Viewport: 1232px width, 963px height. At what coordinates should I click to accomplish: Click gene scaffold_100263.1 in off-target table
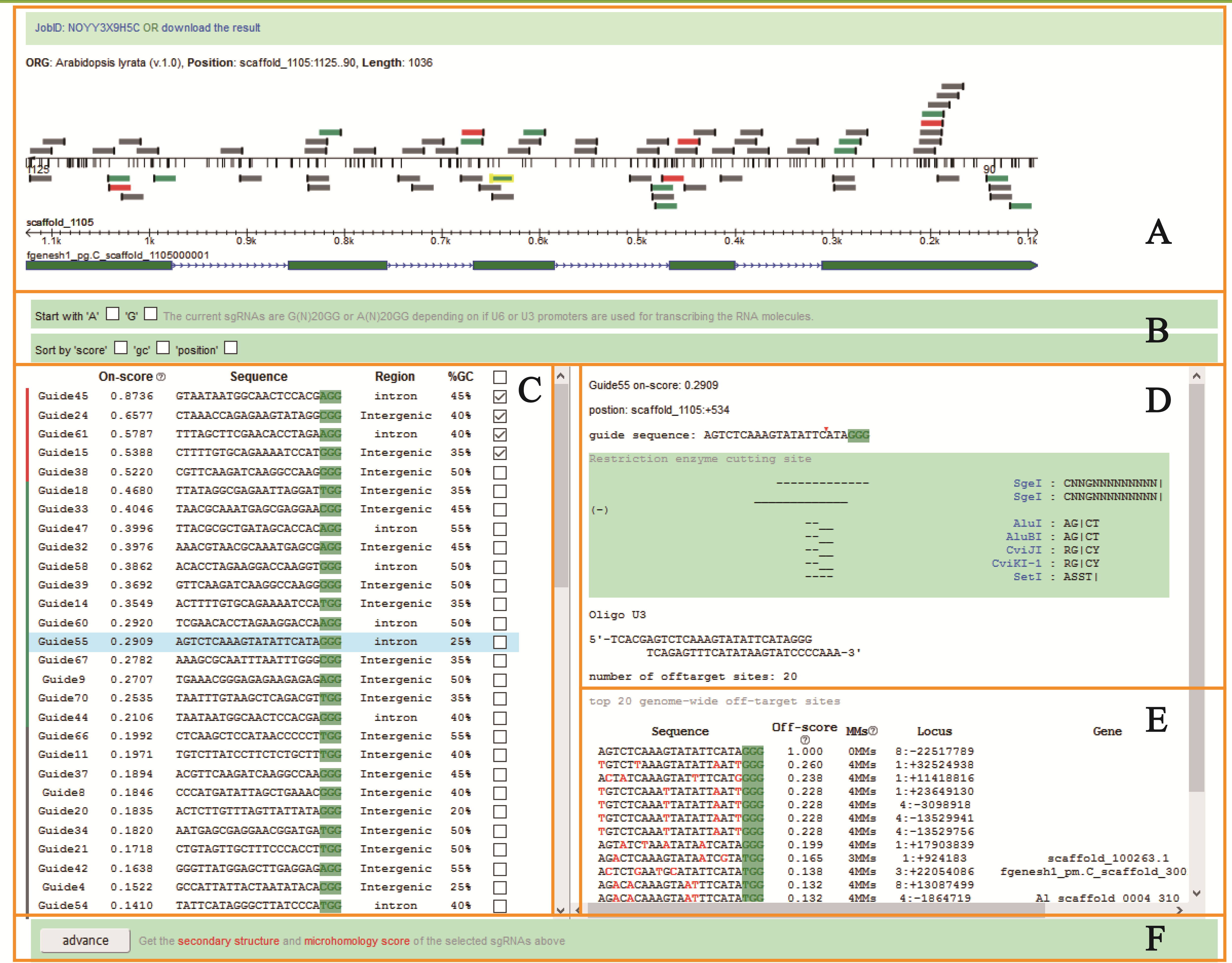point(1108,858)
